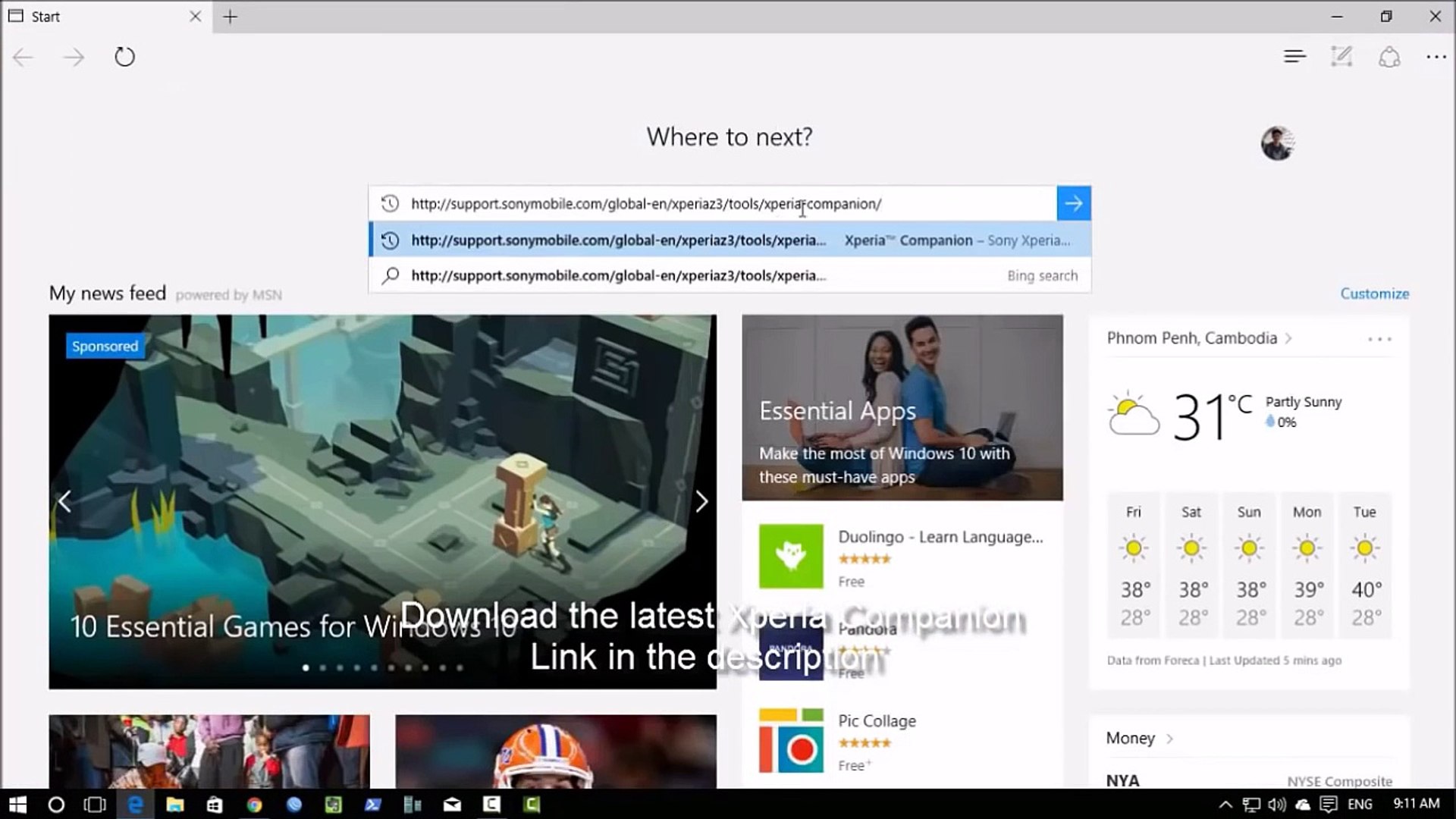The image size is (1456, 819).
Task: Open the Duolingo app listing
Action: [x=940, y=537]
